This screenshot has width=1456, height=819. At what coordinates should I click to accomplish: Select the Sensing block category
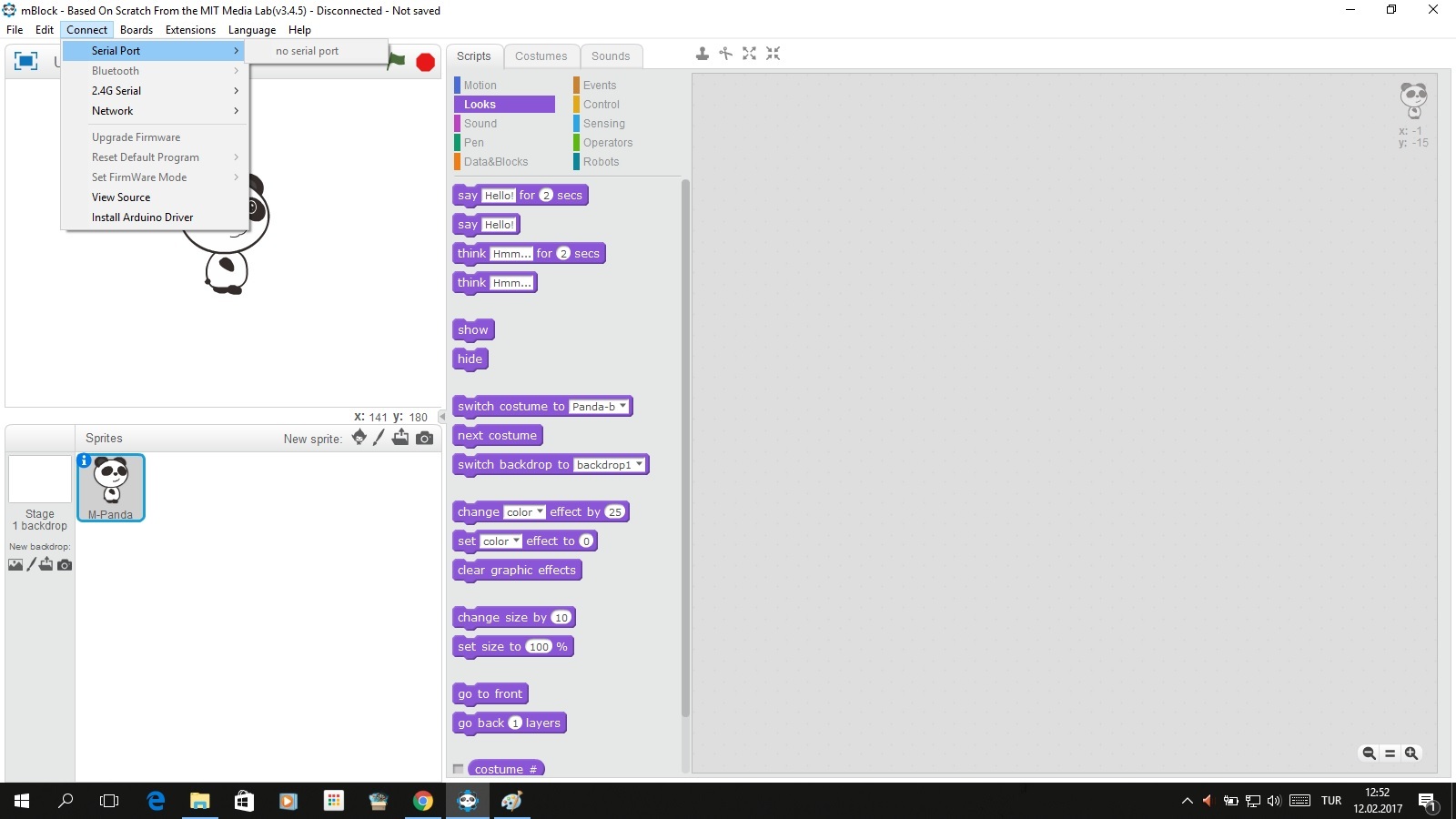(623, 124)
